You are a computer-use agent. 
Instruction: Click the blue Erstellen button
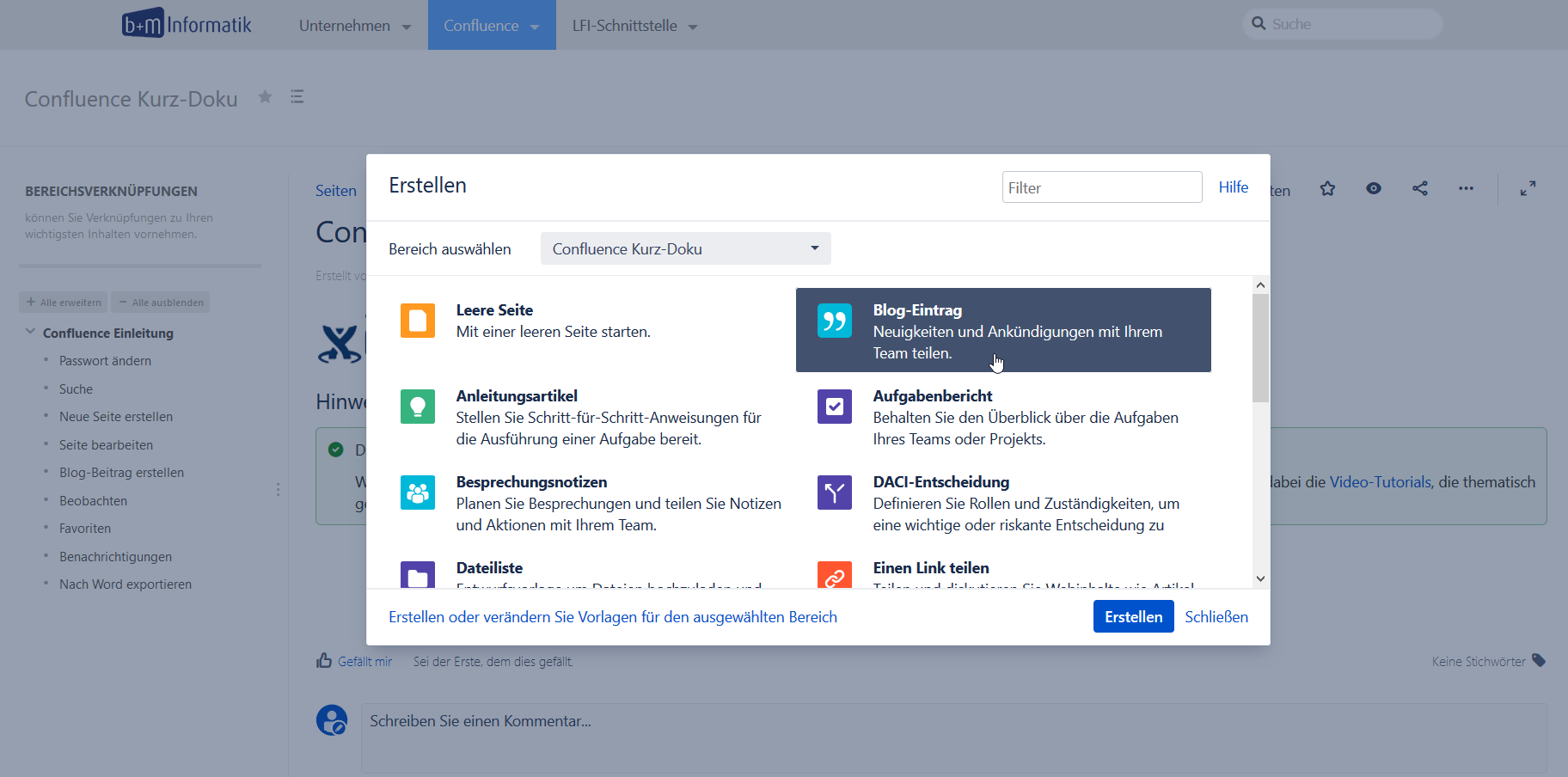(x=1133, y=616)
